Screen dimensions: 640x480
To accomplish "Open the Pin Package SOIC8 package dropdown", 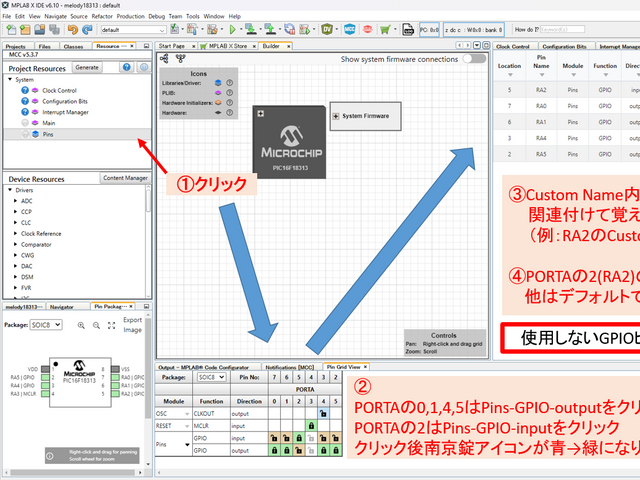I will 46,325.
